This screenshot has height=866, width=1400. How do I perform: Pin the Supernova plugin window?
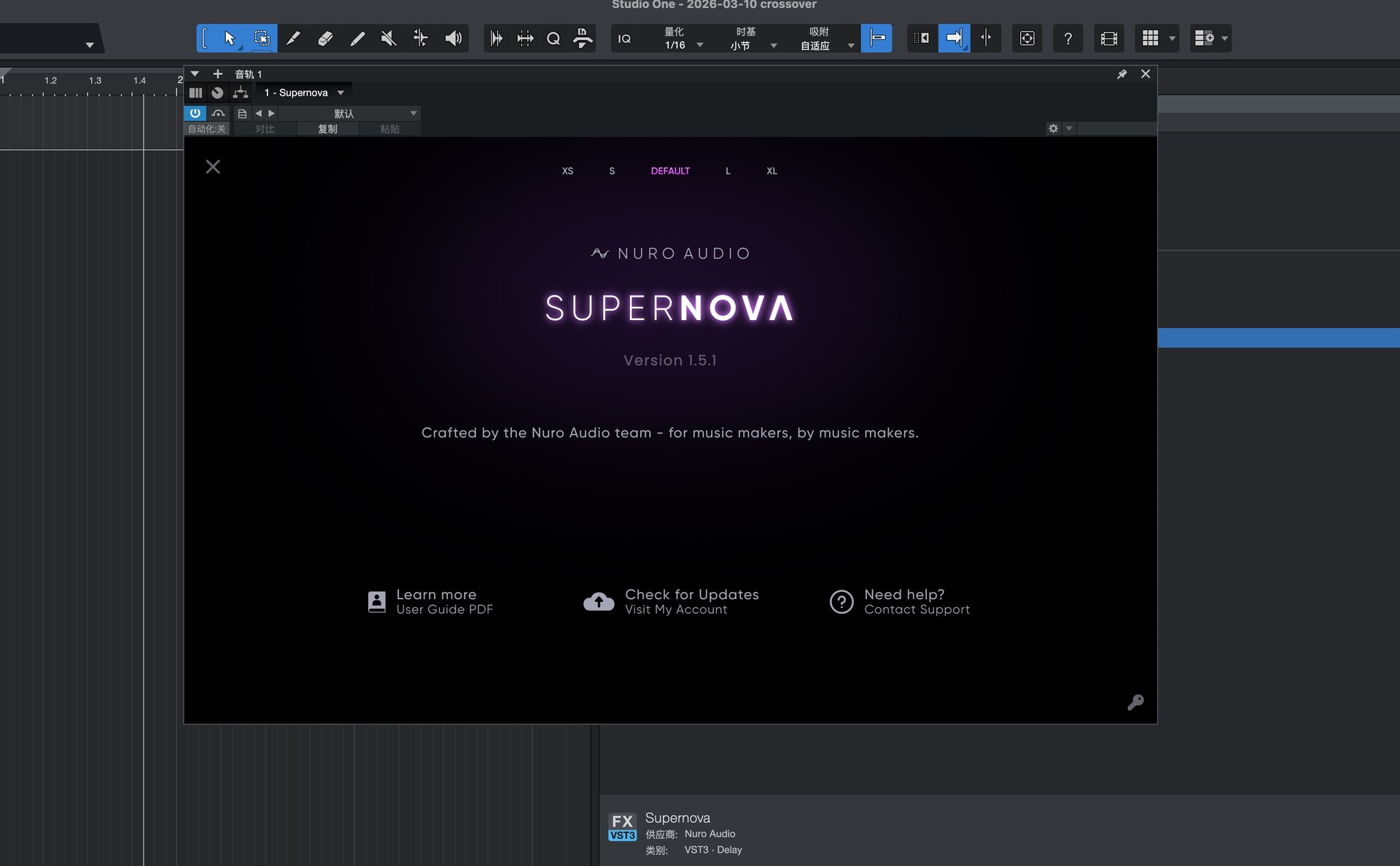[1121, 74]
